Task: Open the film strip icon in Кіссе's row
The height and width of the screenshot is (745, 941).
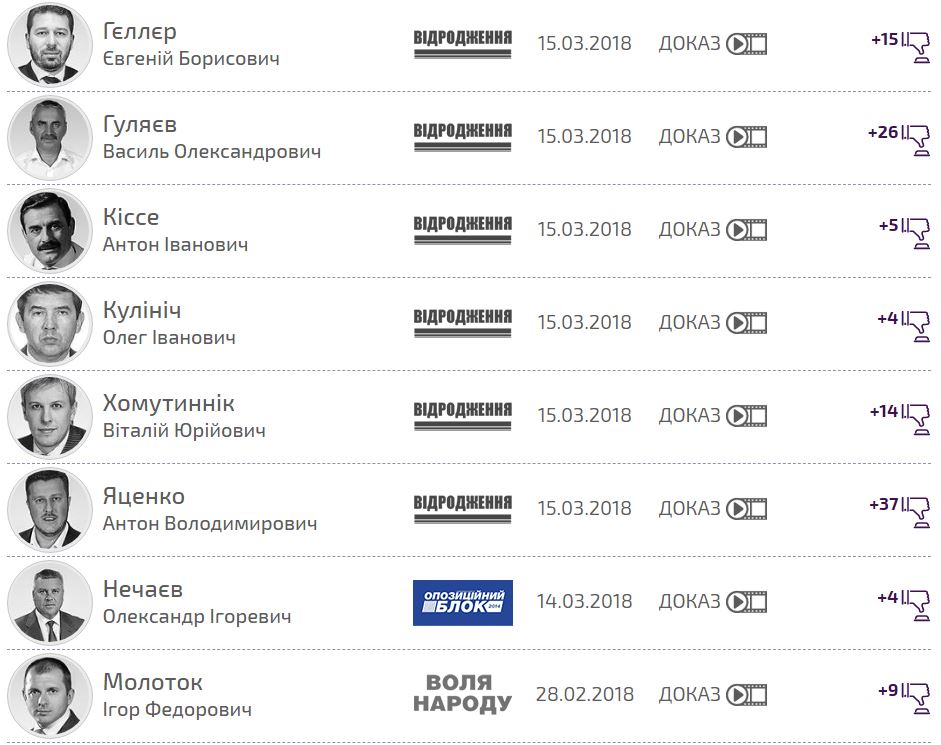Action: [x=744, y=228]
